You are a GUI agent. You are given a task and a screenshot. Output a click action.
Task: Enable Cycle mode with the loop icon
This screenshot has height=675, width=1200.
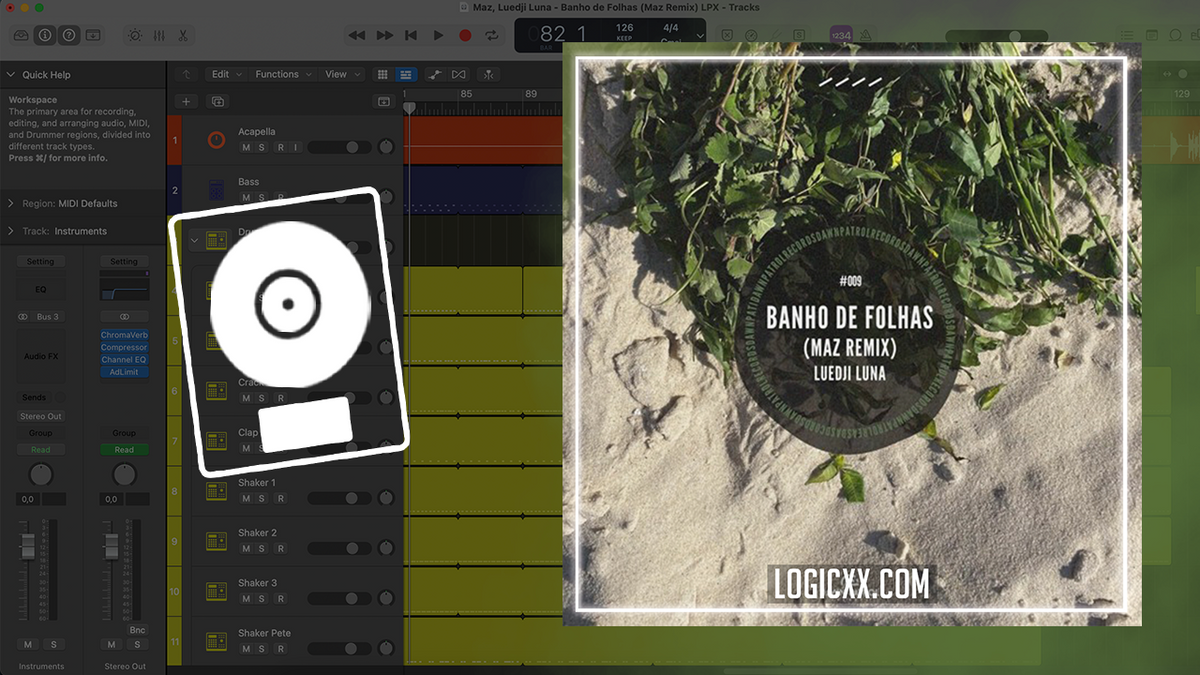point(490,35)
